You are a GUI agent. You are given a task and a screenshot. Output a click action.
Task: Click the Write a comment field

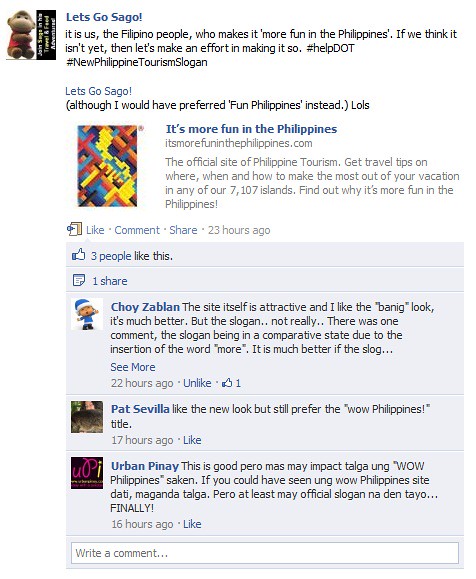point(265,553)
